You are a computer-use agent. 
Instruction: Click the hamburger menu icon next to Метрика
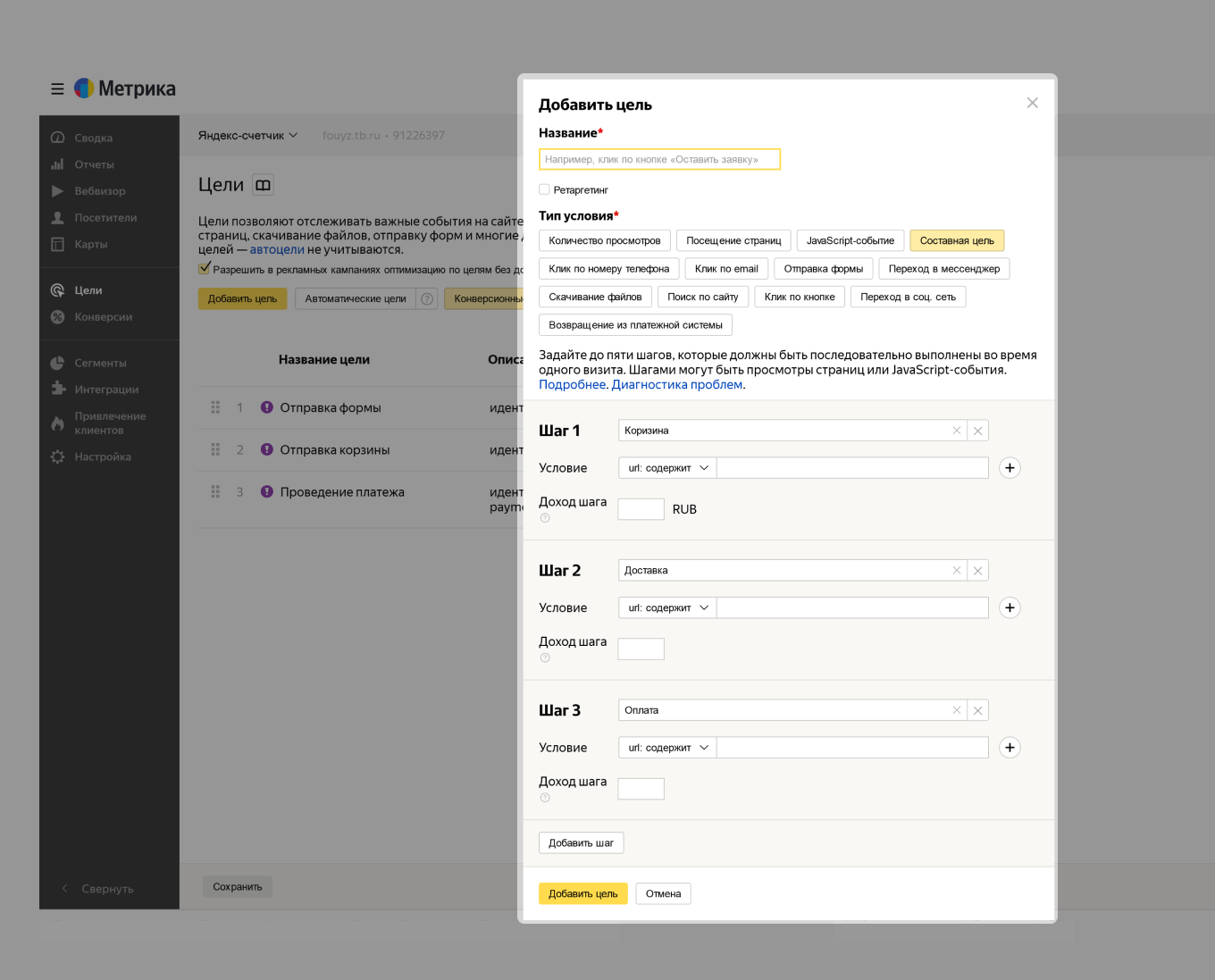click(x=57, y=89)
